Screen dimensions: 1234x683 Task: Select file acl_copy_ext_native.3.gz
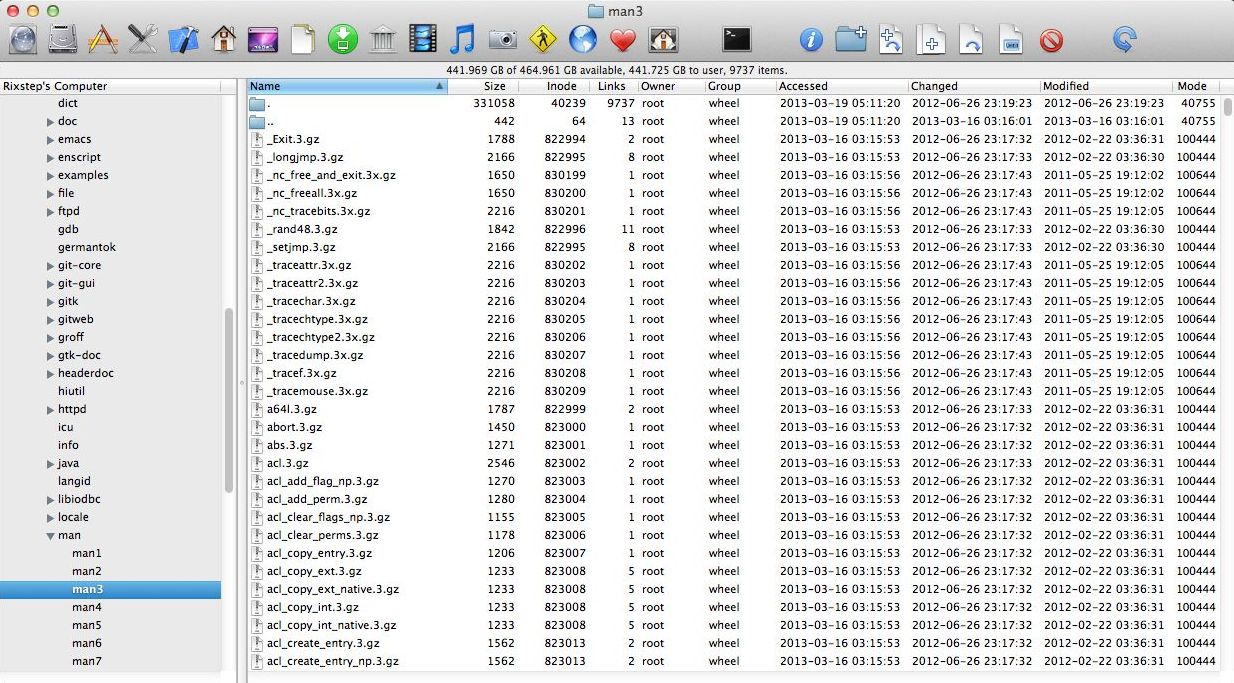pos(733,589)
